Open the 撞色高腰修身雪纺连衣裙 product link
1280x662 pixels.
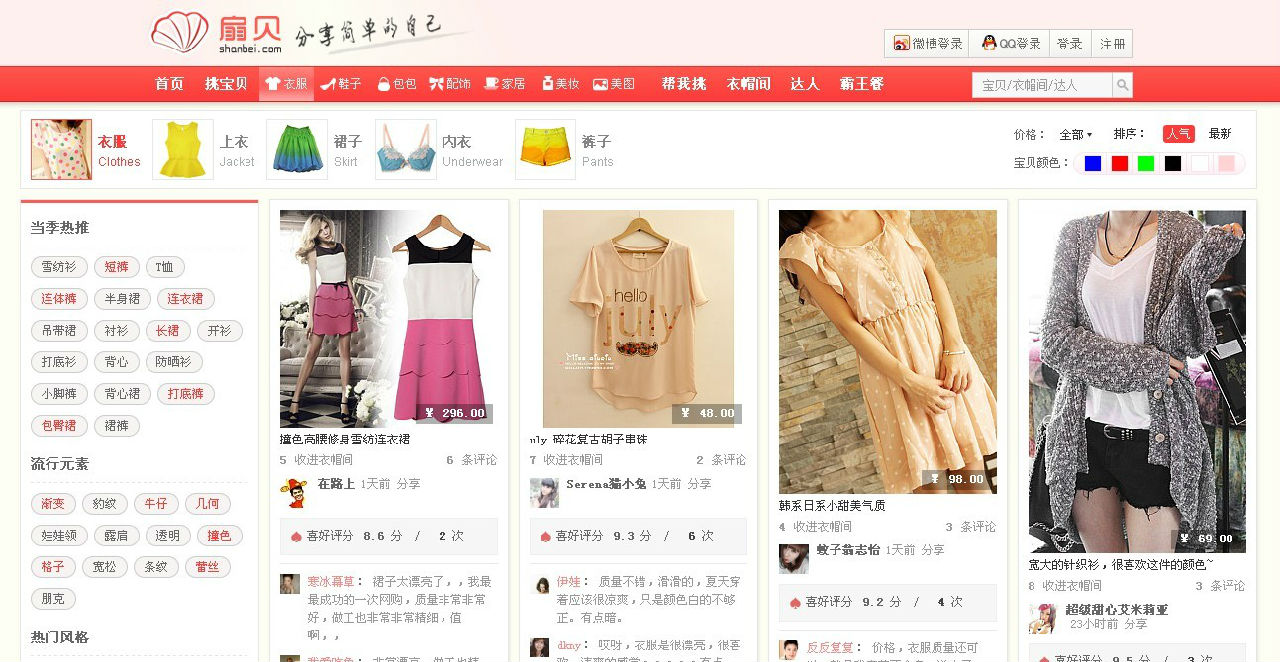pos(345,439)
